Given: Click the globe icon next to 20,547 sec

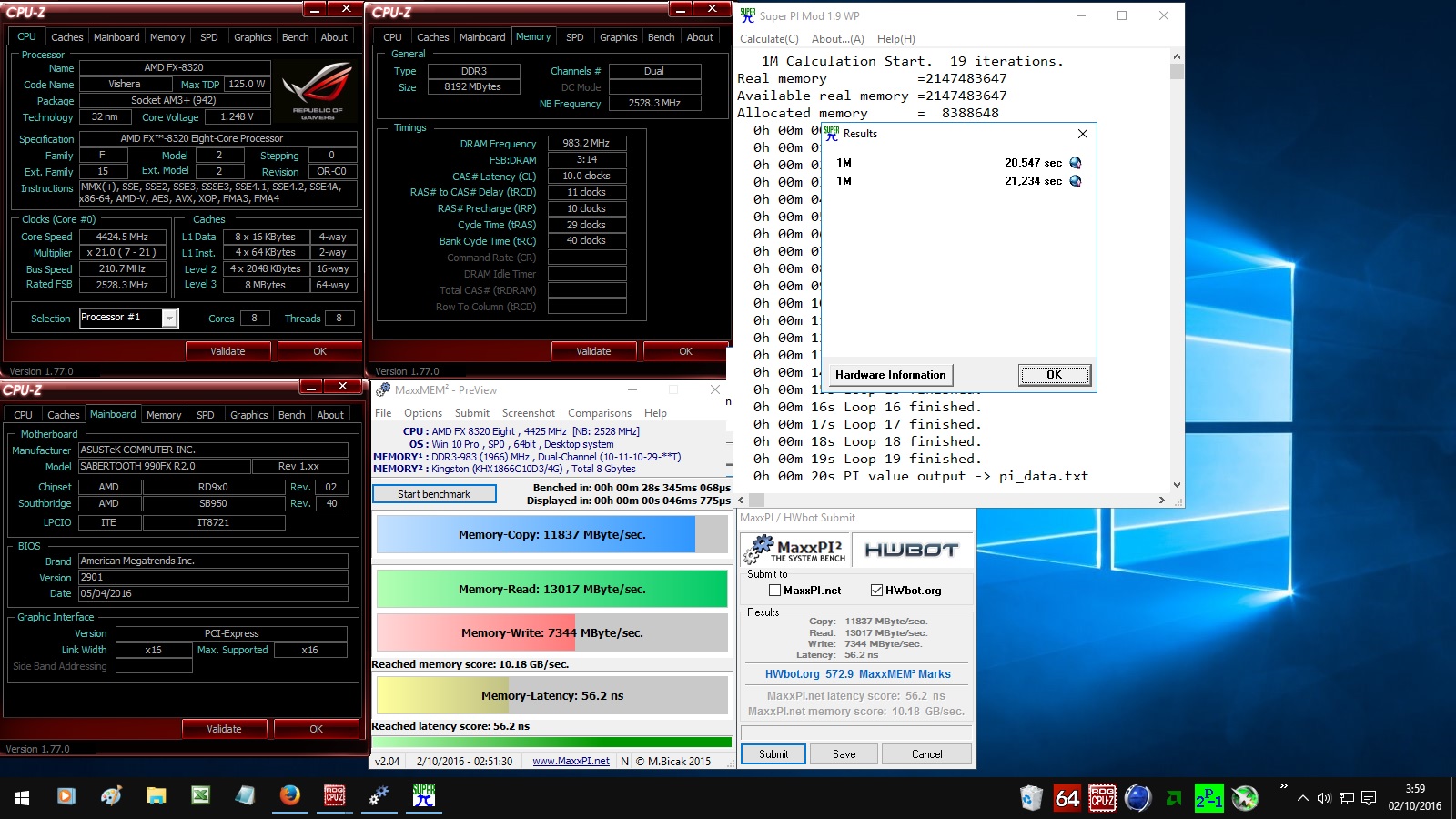Looking at the screenshot, I should [1076, 163].
